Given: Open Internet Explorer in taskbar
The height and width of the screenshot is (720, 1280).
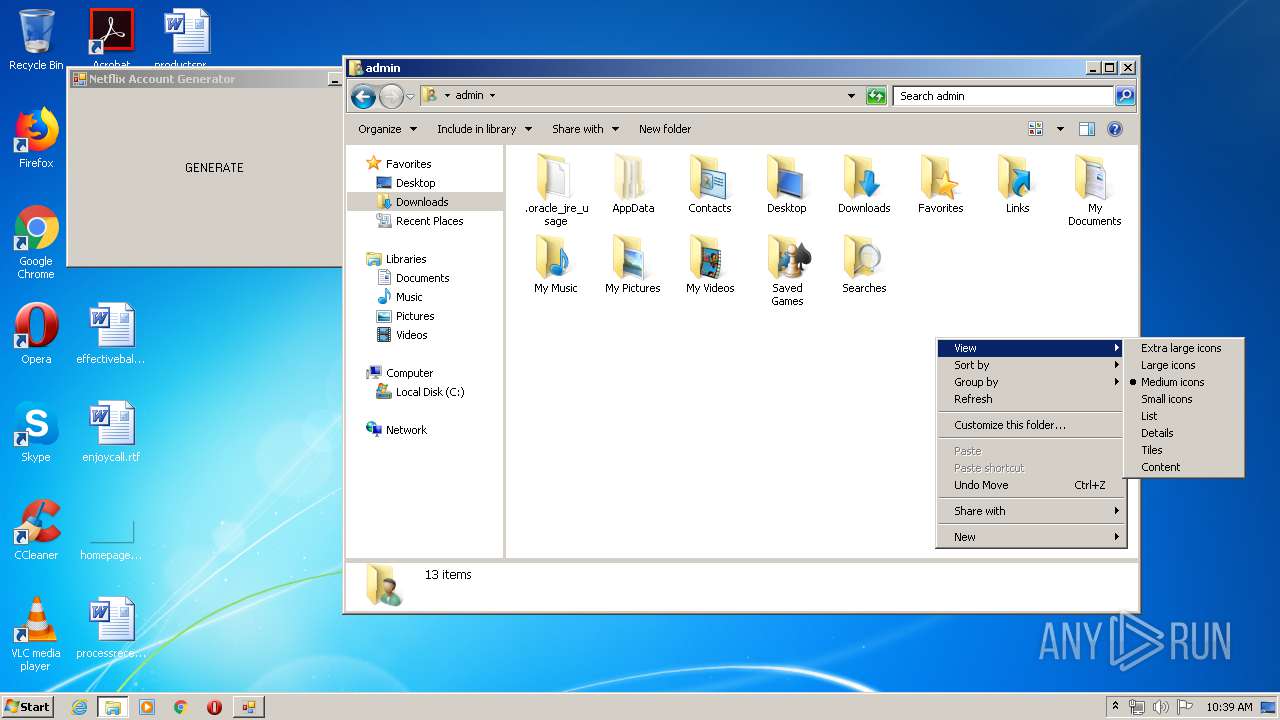Looking at the screenshot, I should pos(80,707).
